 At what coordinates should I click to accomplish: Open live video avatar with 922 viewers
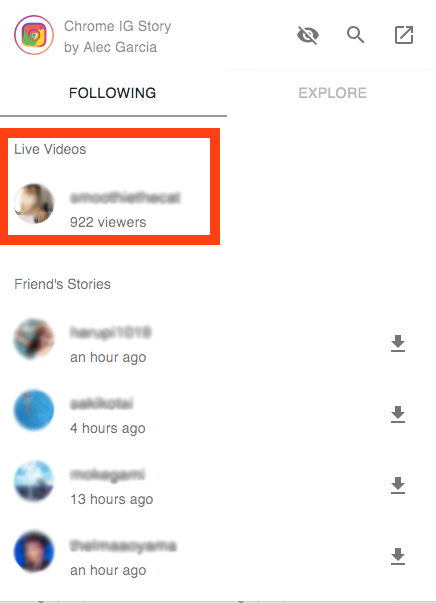pos(34,203)
